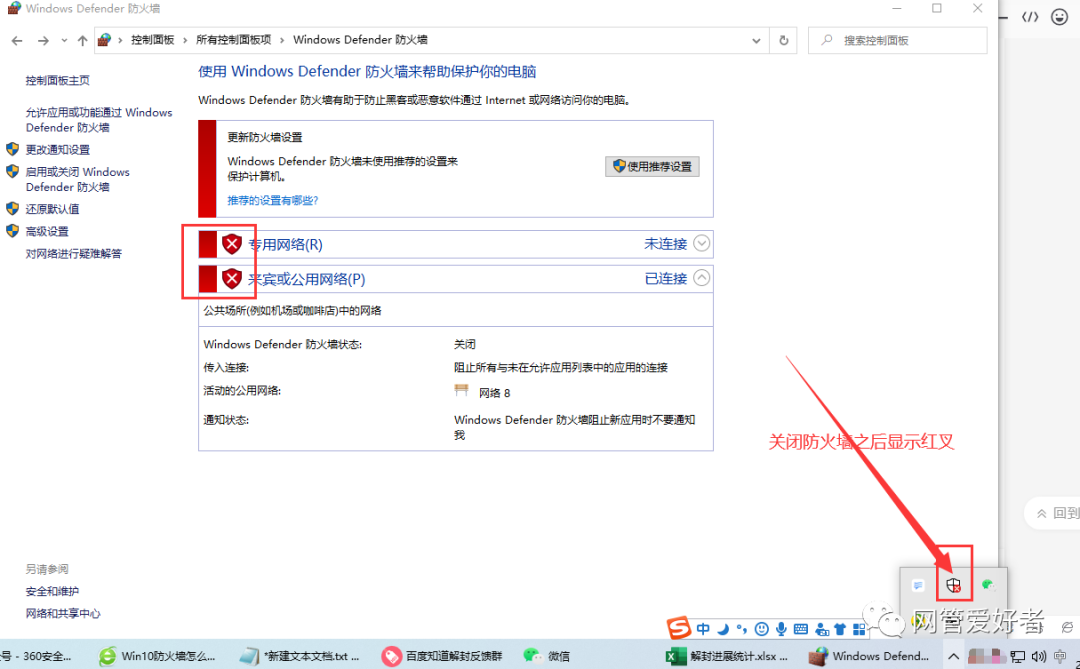
Task: Switch to Win10防火墙怎么... taskbar item
Action: [x=157, y=656]
